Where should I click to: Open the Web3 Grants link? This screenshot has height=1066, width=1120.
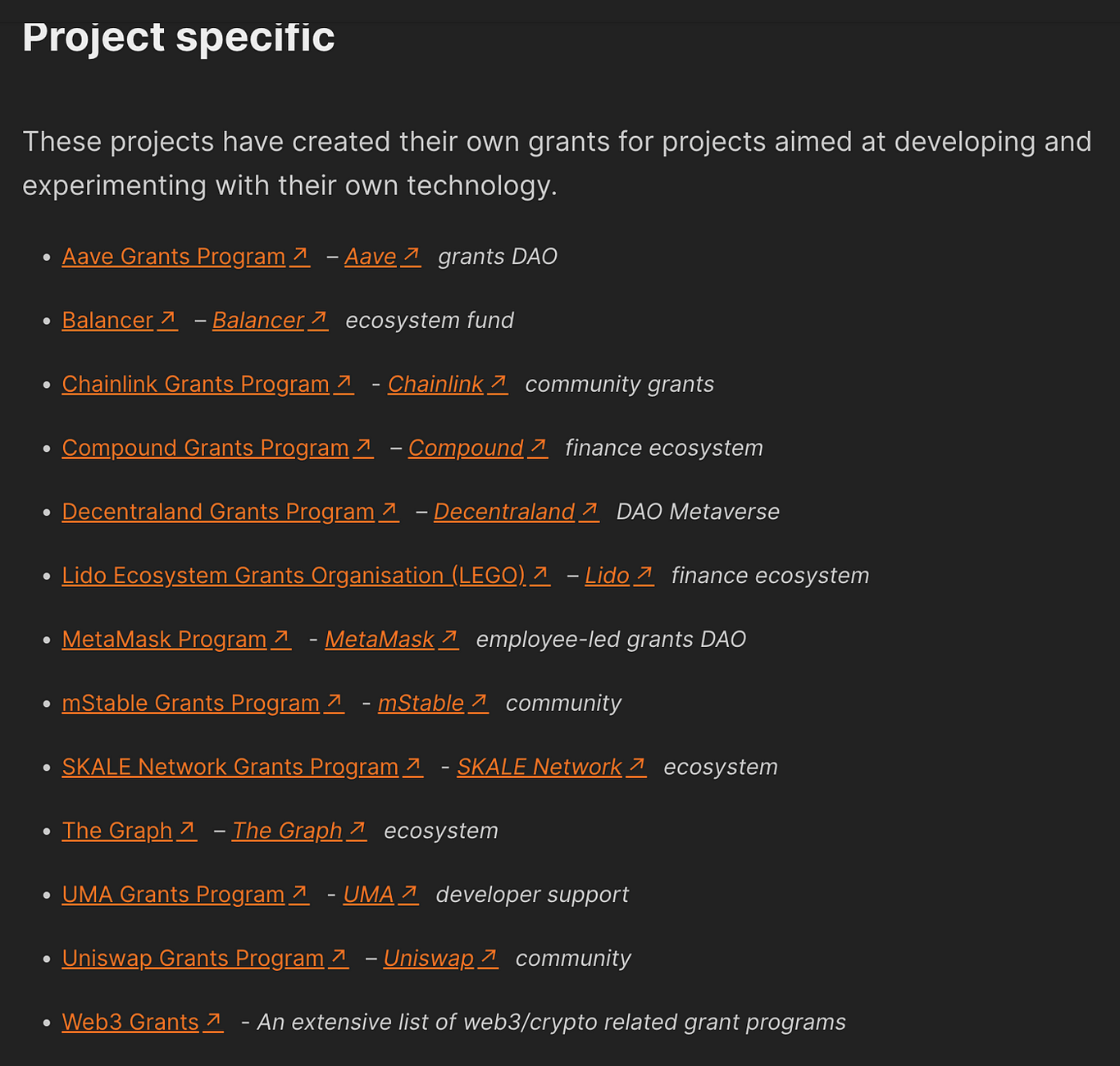143,1023
